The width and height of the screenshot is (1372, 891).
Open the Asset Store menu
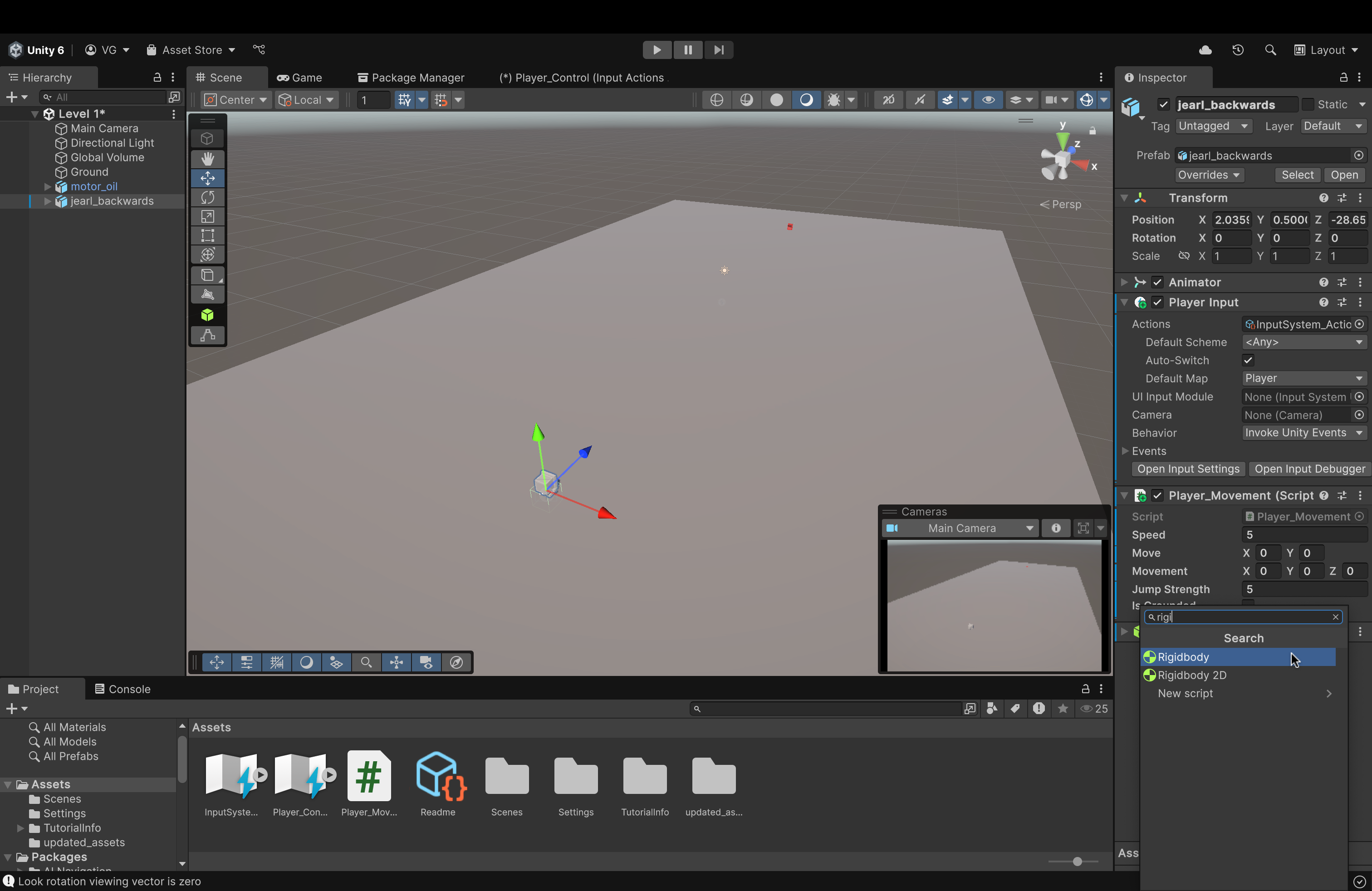click(x=191, y=50)
